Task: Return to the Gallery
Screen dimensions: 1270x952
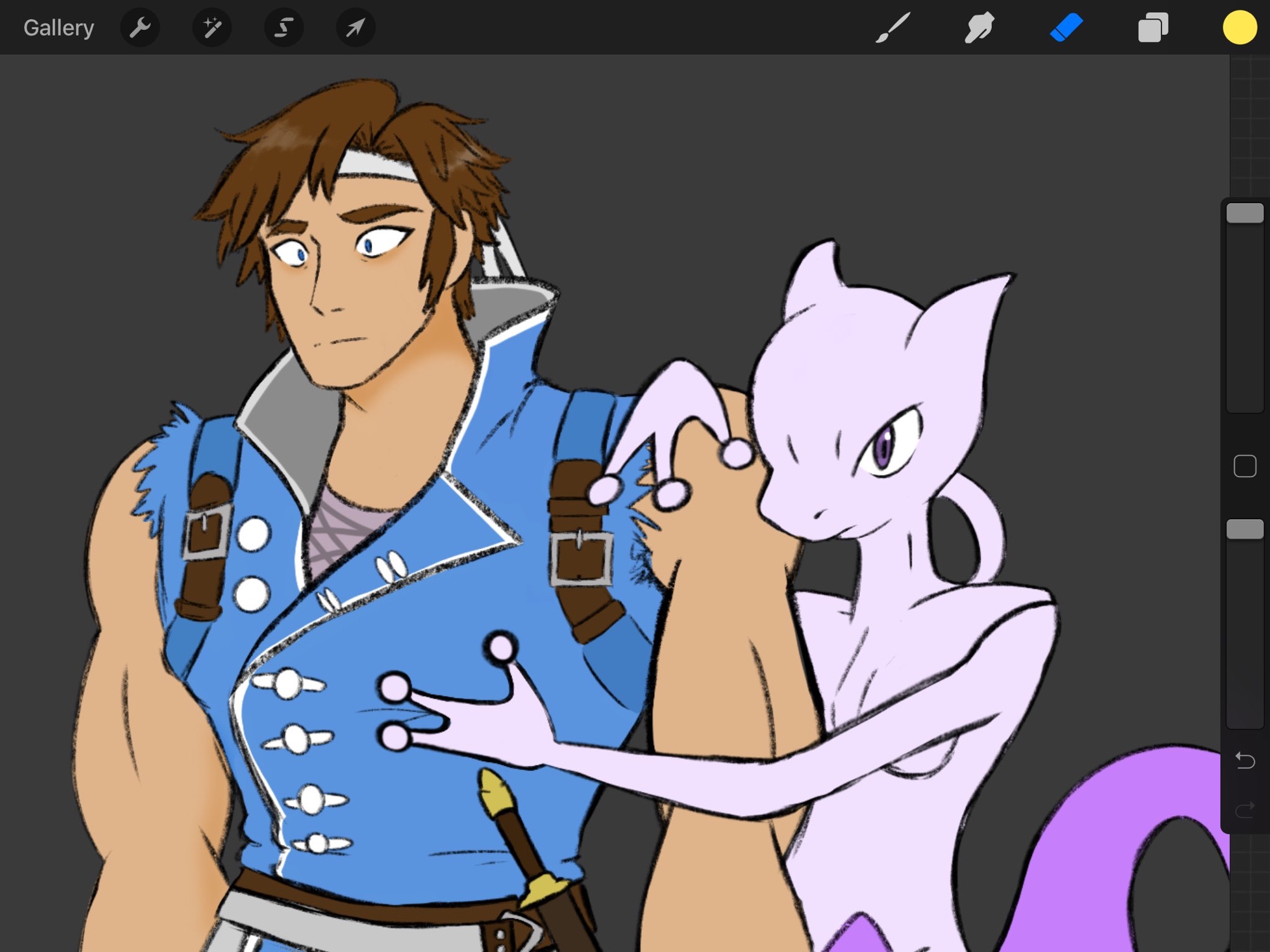Action: click(58, 28)
